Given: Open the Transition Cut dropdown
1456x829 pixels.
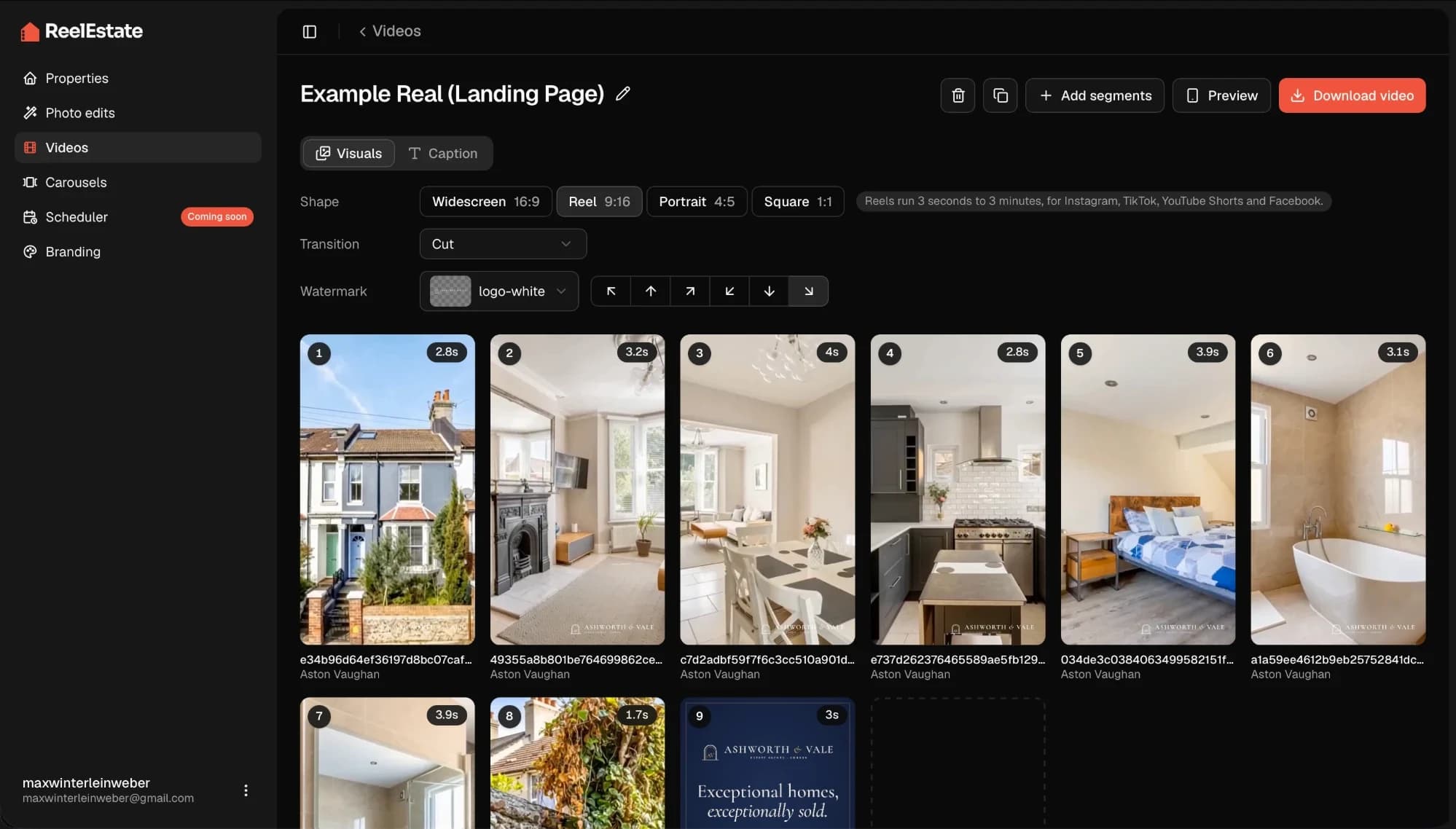Looking at the screenshot, I should [x=503, y=244].
